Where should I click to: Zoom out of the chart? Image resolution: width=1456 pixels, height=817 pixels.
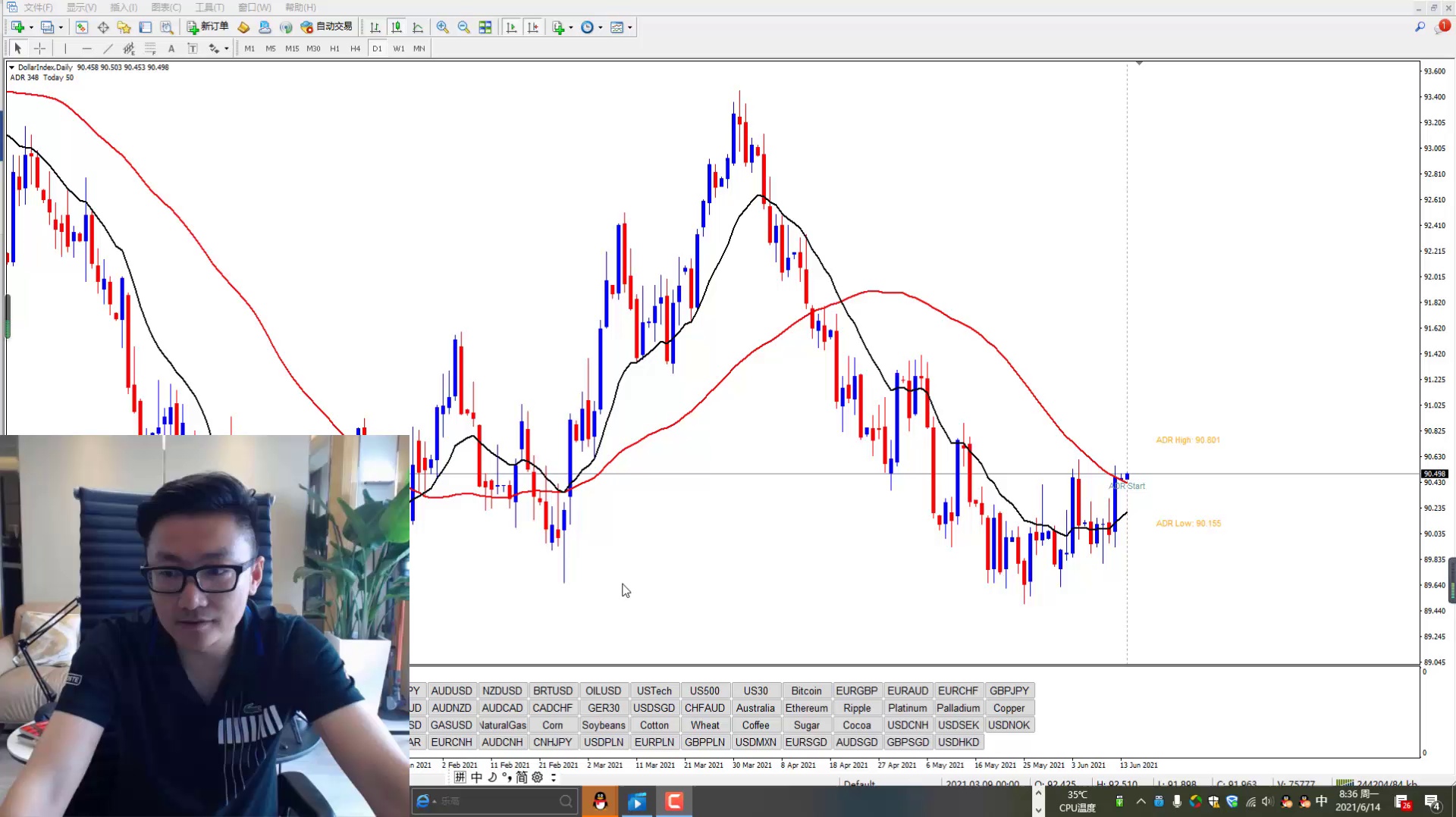464,27
